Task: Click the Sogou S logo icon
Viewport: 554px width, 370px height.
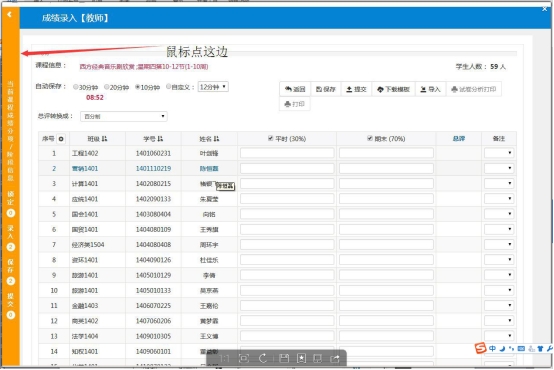Action: click(x=481, y=348)
